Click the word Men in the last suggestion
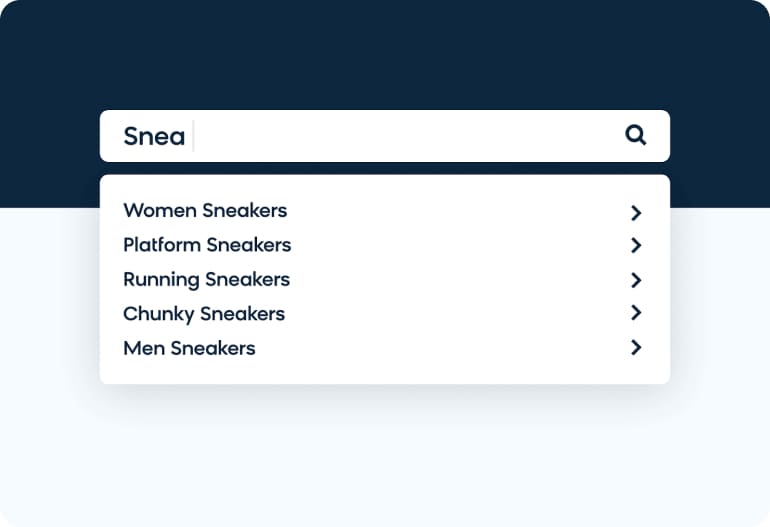770x527 pixels. (144, 348)
